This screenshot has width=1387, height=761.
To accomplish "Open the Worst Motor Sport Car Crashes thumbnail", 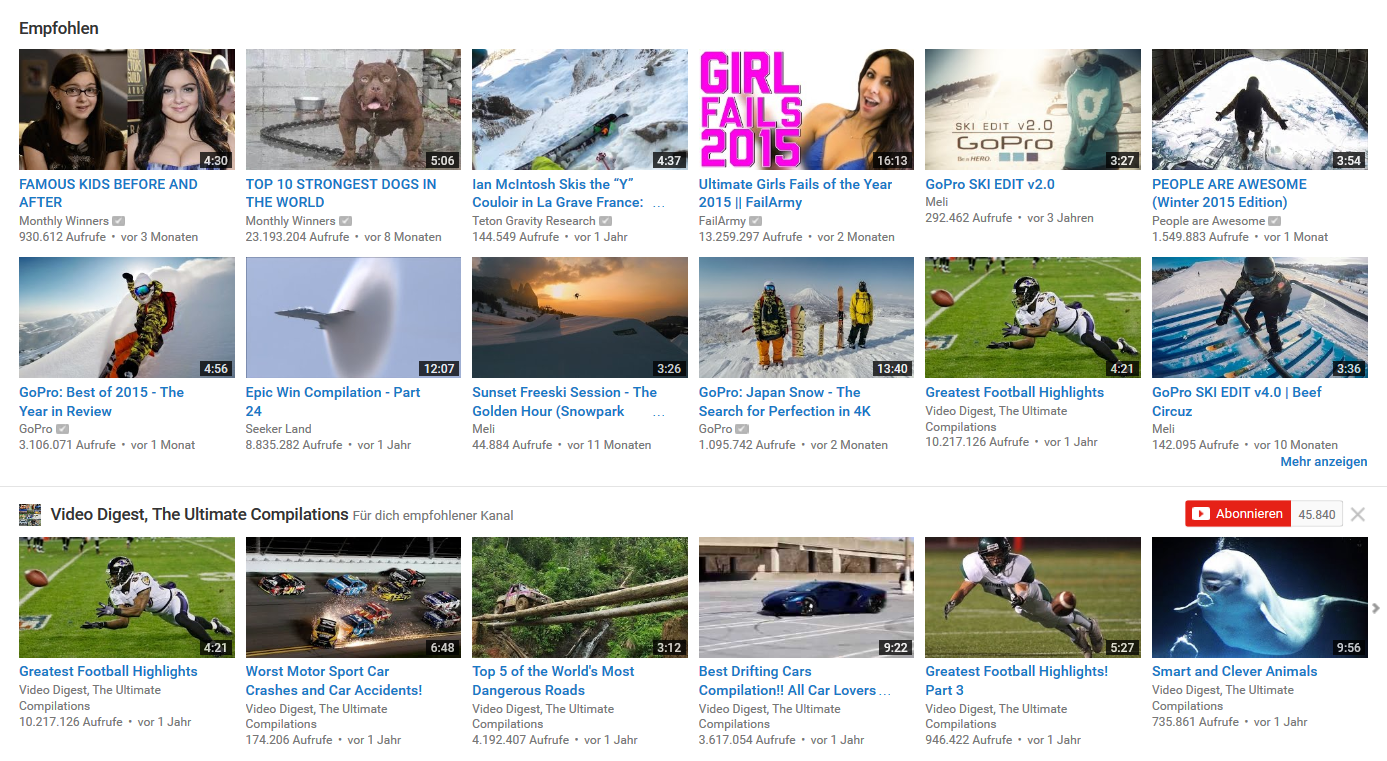I will [354, 597].
